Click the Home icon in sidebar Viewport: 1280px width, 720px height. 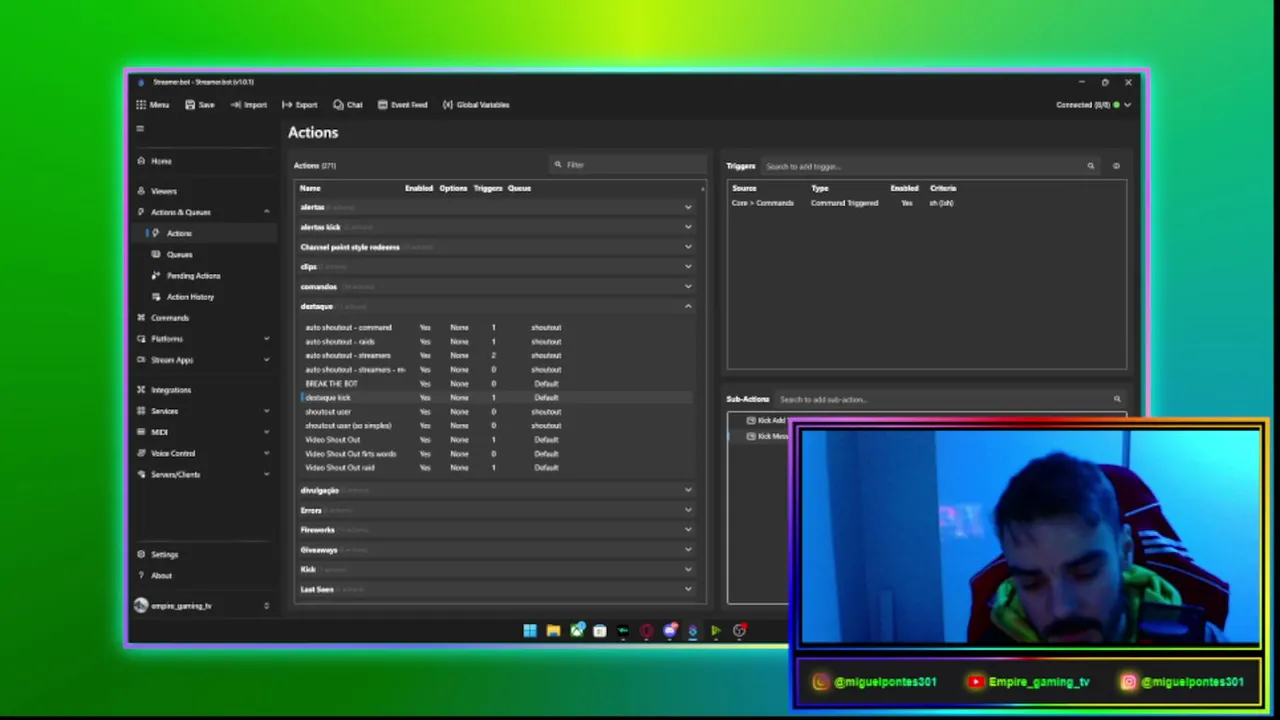(141, 161)
